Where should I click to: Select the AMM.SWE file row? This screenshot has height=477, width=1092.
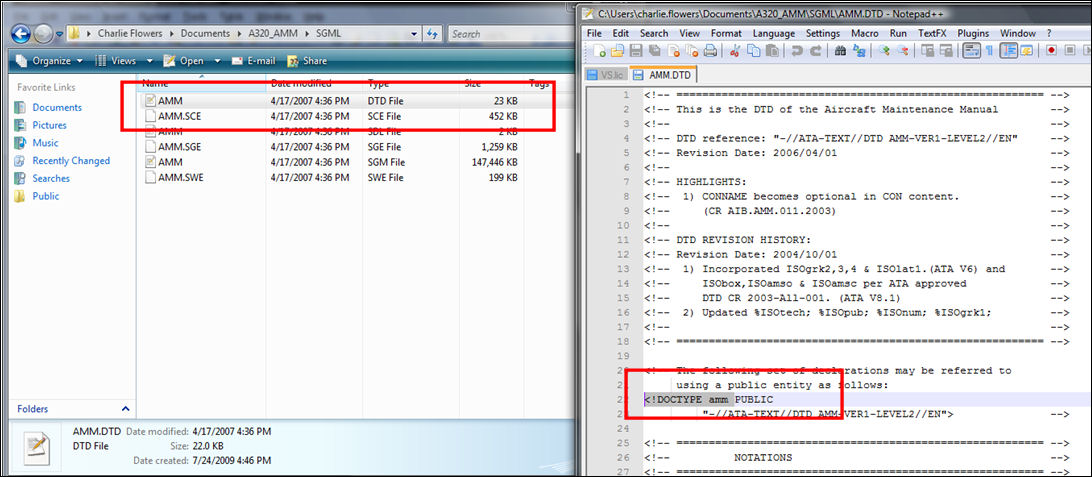(331, 177)
